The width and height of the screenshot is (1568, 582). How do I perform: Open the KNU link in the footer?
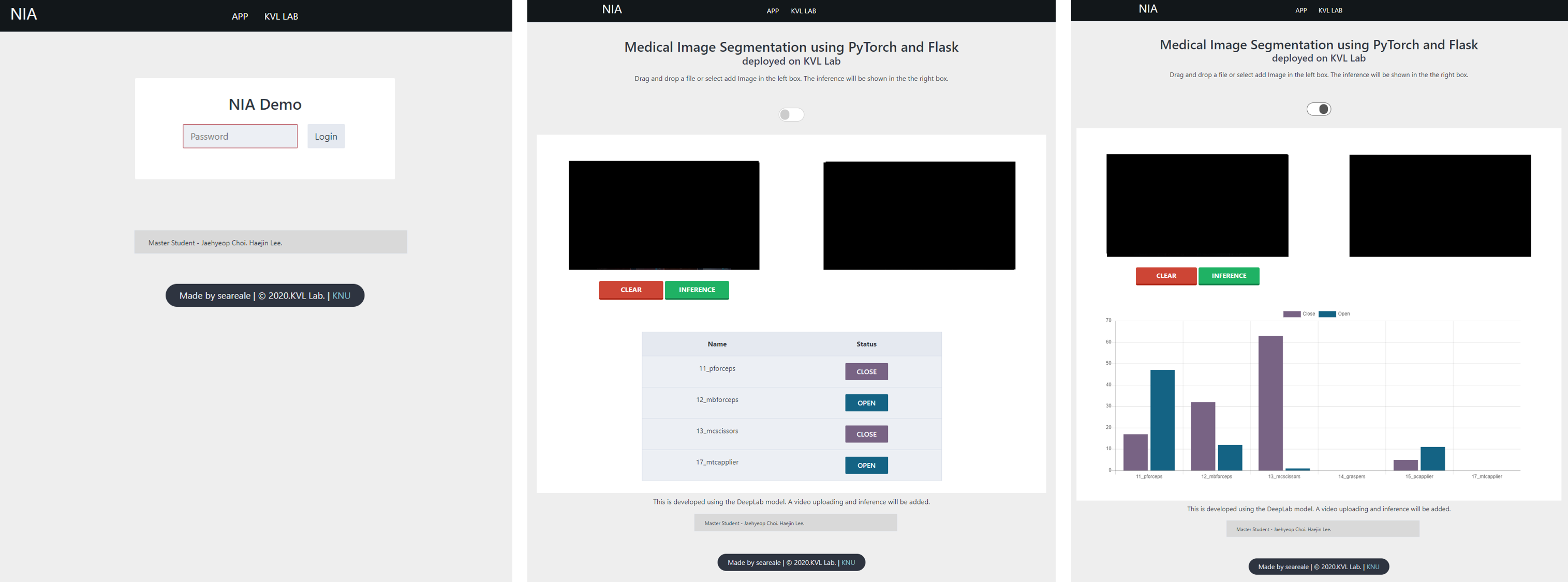coord(341,295)
